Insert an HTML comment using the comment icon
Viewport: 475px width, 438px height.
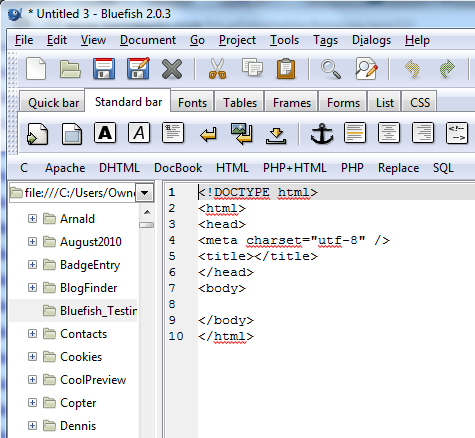tap(457, 133)
